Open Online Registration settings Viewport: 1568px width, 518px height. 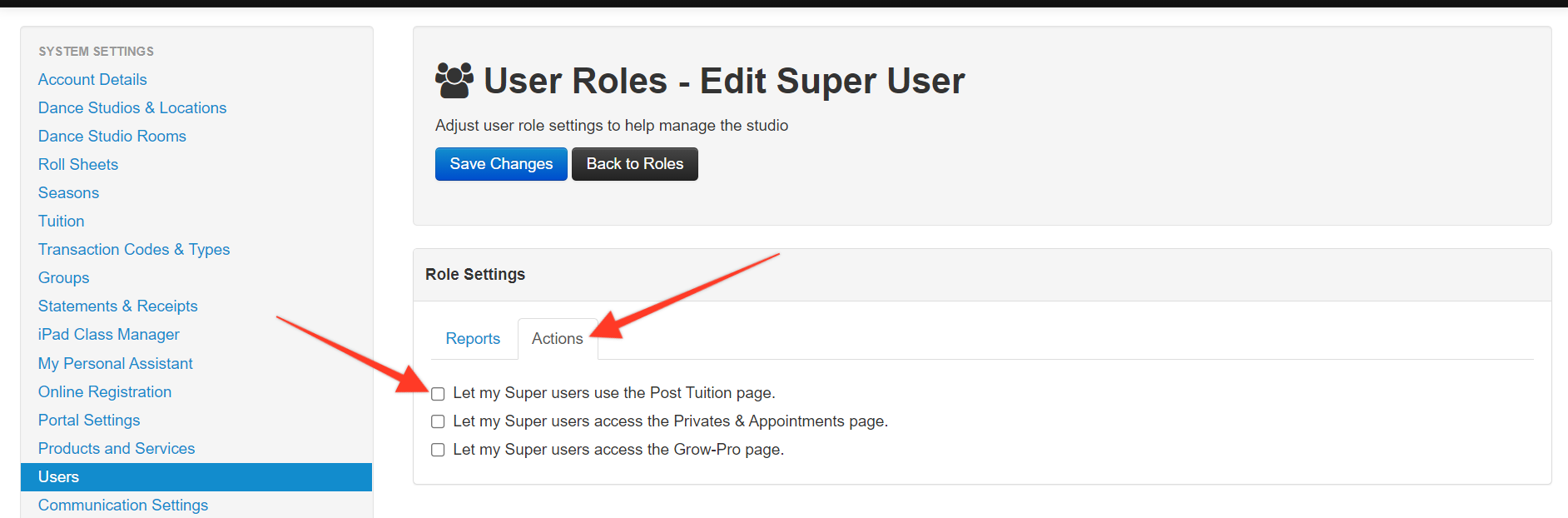pos(105,391)
